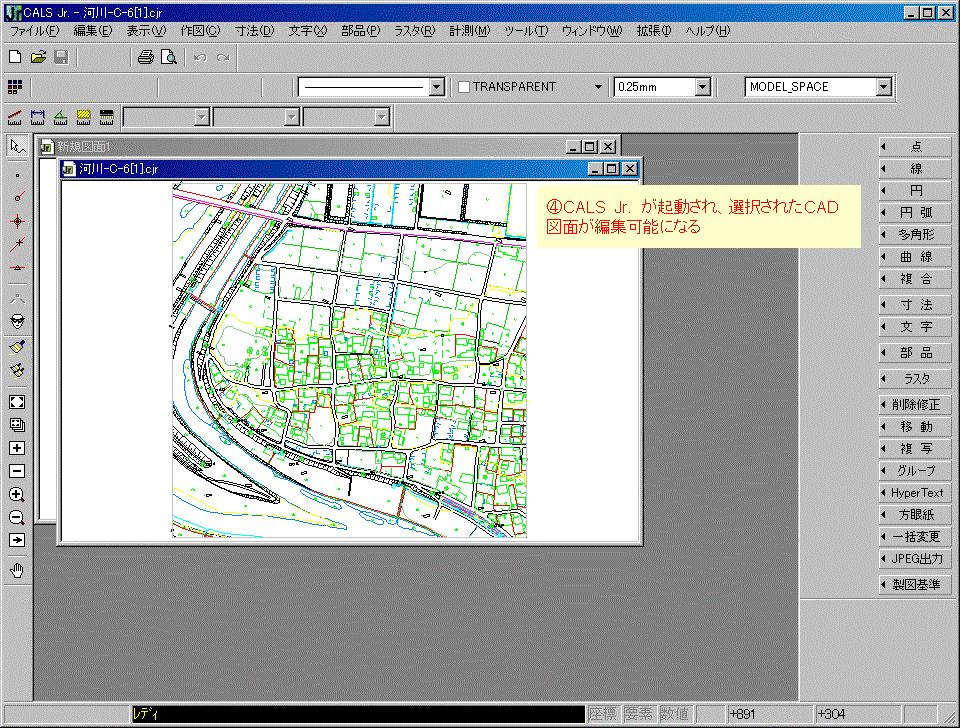Viewport: 960px width, 728px height.
Task: Open the 0.25mm line width dropdown
Action: click(x=703, y=88)
